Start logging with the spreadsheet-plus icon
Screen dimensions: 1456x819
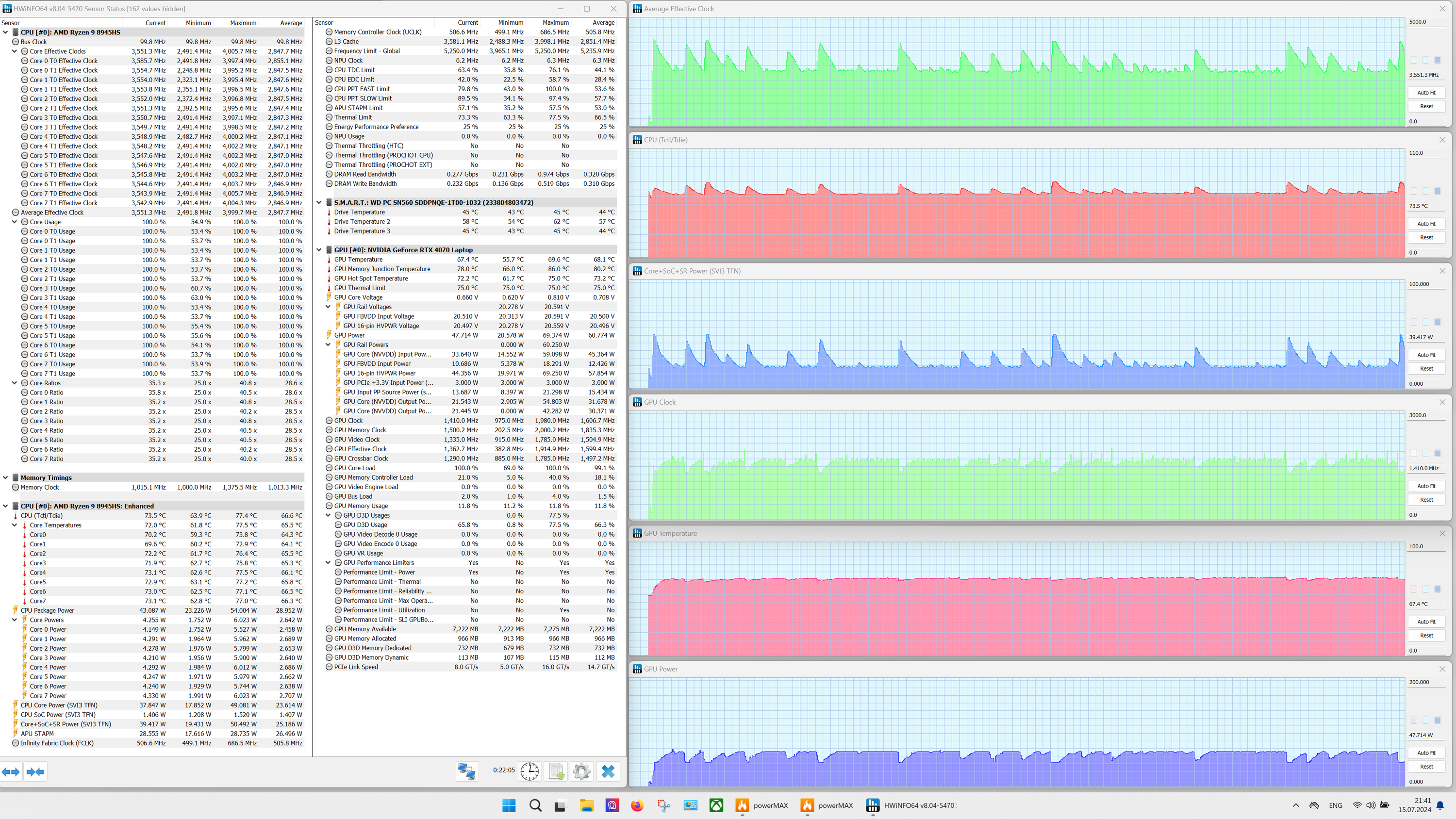pyautogui.click(x=556, y=771)
